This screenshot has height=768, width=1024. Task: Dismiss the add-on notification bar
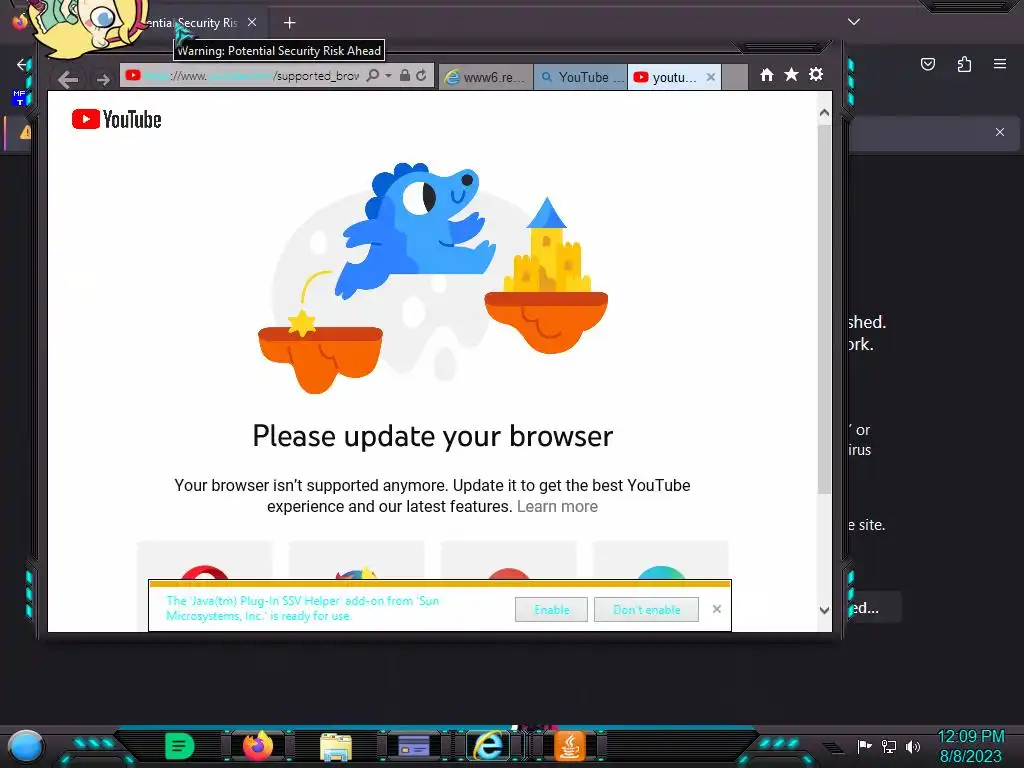point(716,609)
